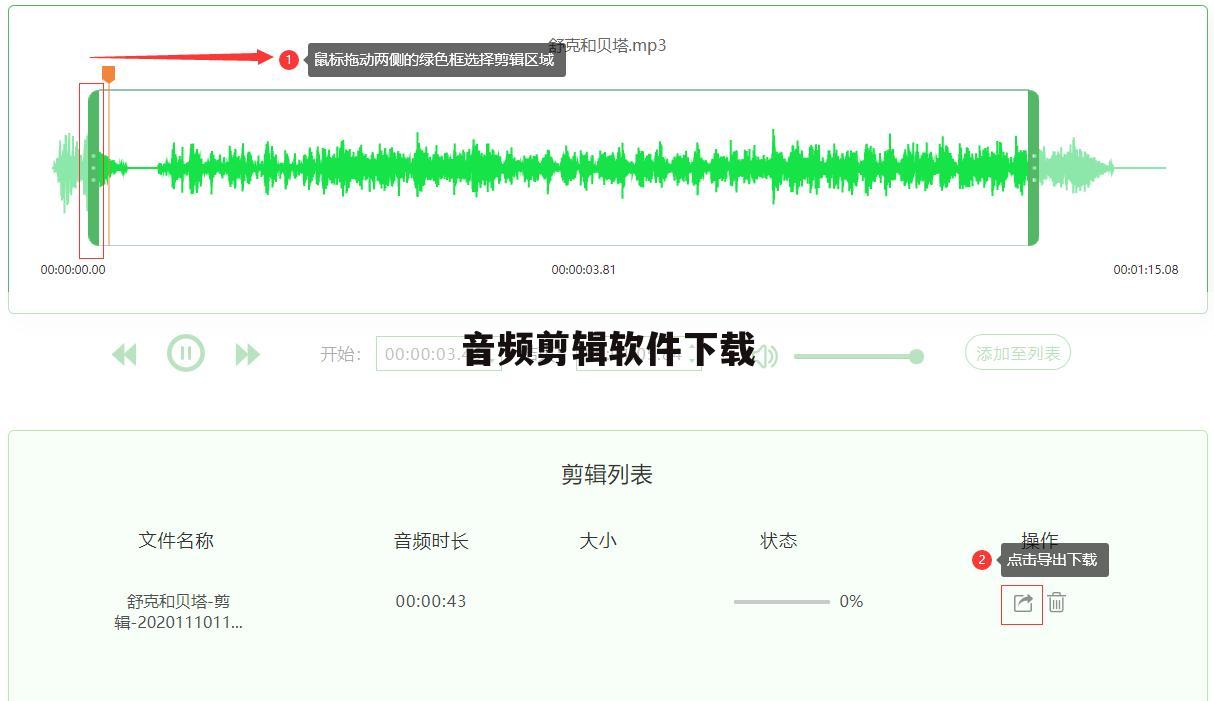Click the fast-forward double-arrow icon
The width and height of the screenshot is (1214, 701).
248,354
